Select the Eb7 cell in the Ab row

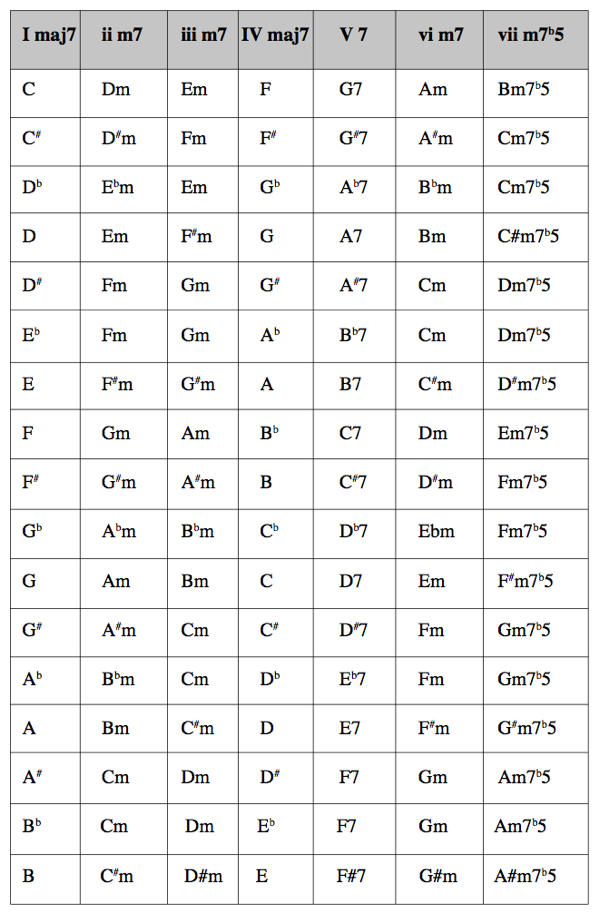click(x=355, y=681)
